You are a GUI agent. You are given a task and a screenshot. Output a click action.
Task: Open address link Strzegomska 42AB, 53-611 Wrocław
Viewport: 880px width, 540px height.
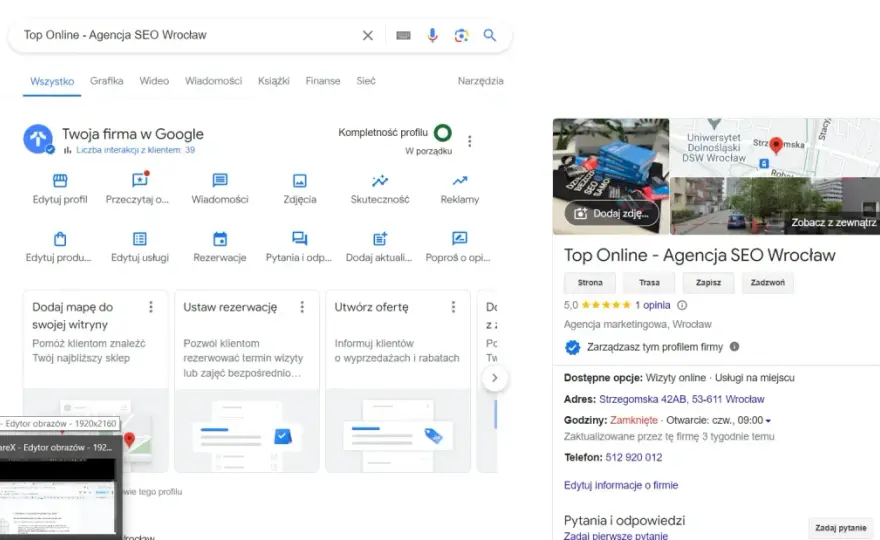[x=682, y=399]
